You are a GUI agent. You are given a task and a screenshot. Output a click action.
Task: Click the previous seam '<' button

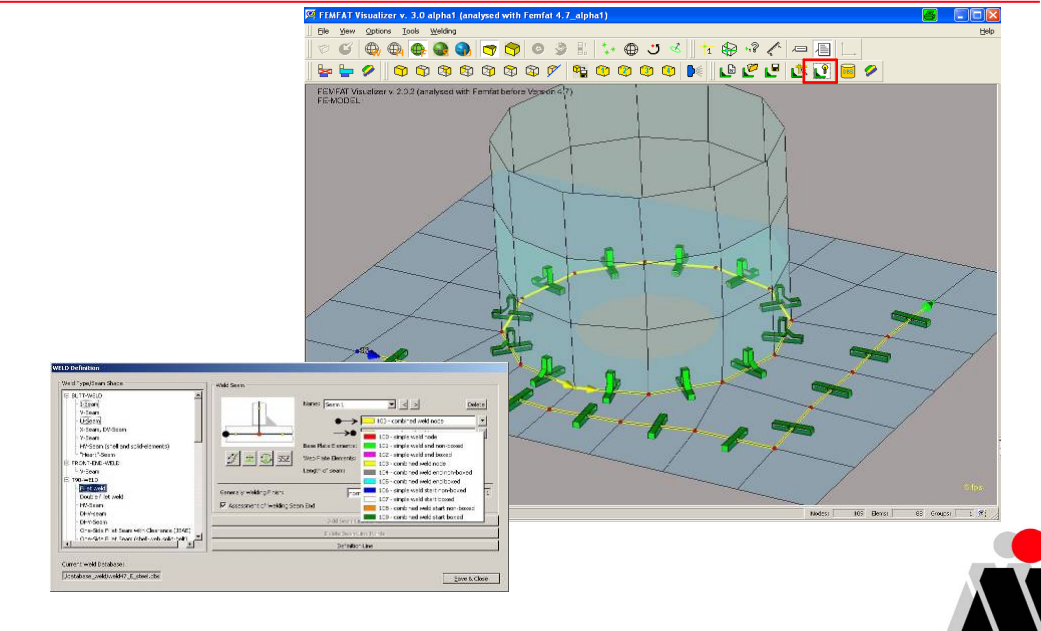tap(404, 405)
